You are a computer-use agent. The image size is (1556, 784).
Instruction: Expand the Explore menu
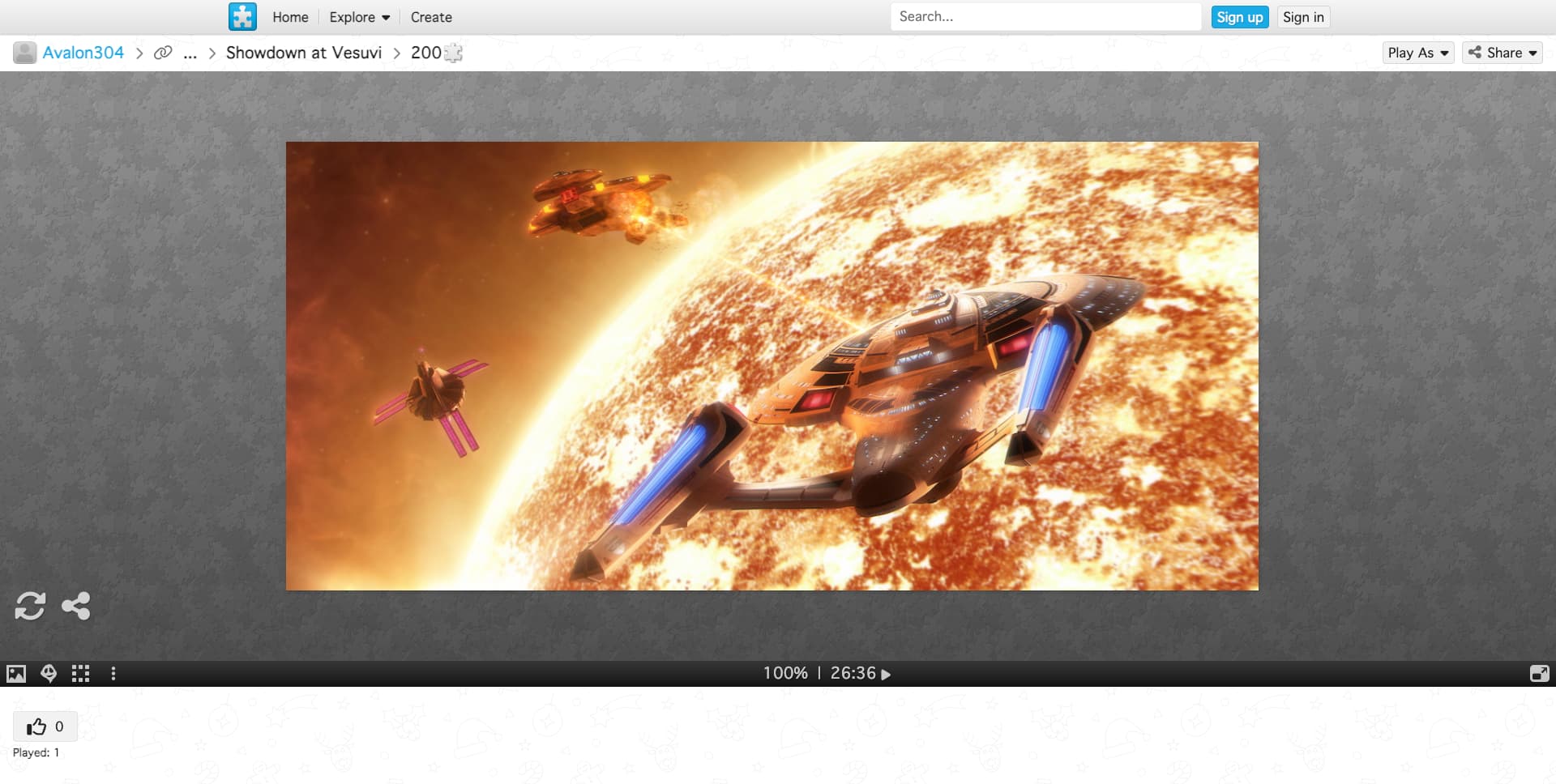(359, 17)
